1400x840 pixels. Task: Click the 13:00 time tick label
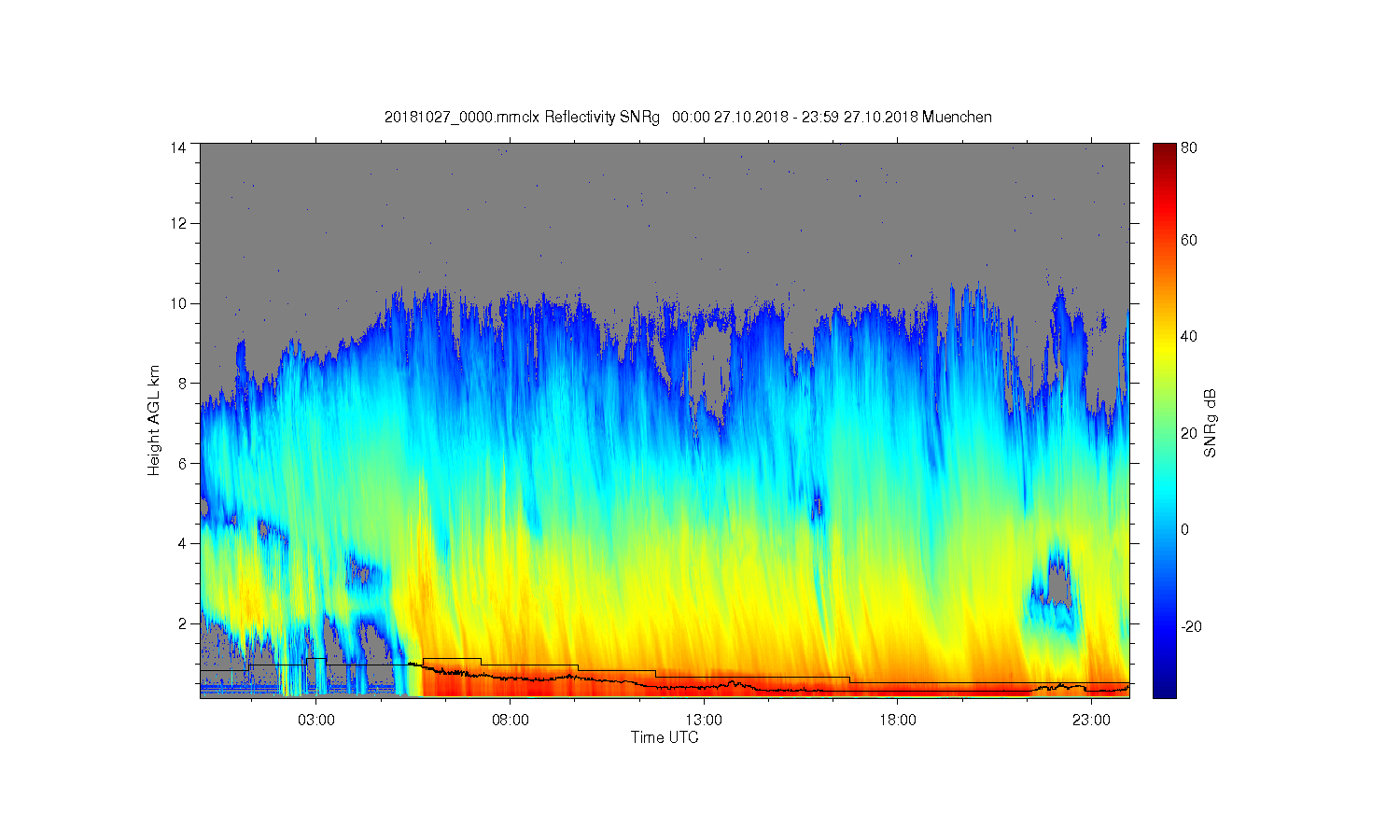[704, 721]
